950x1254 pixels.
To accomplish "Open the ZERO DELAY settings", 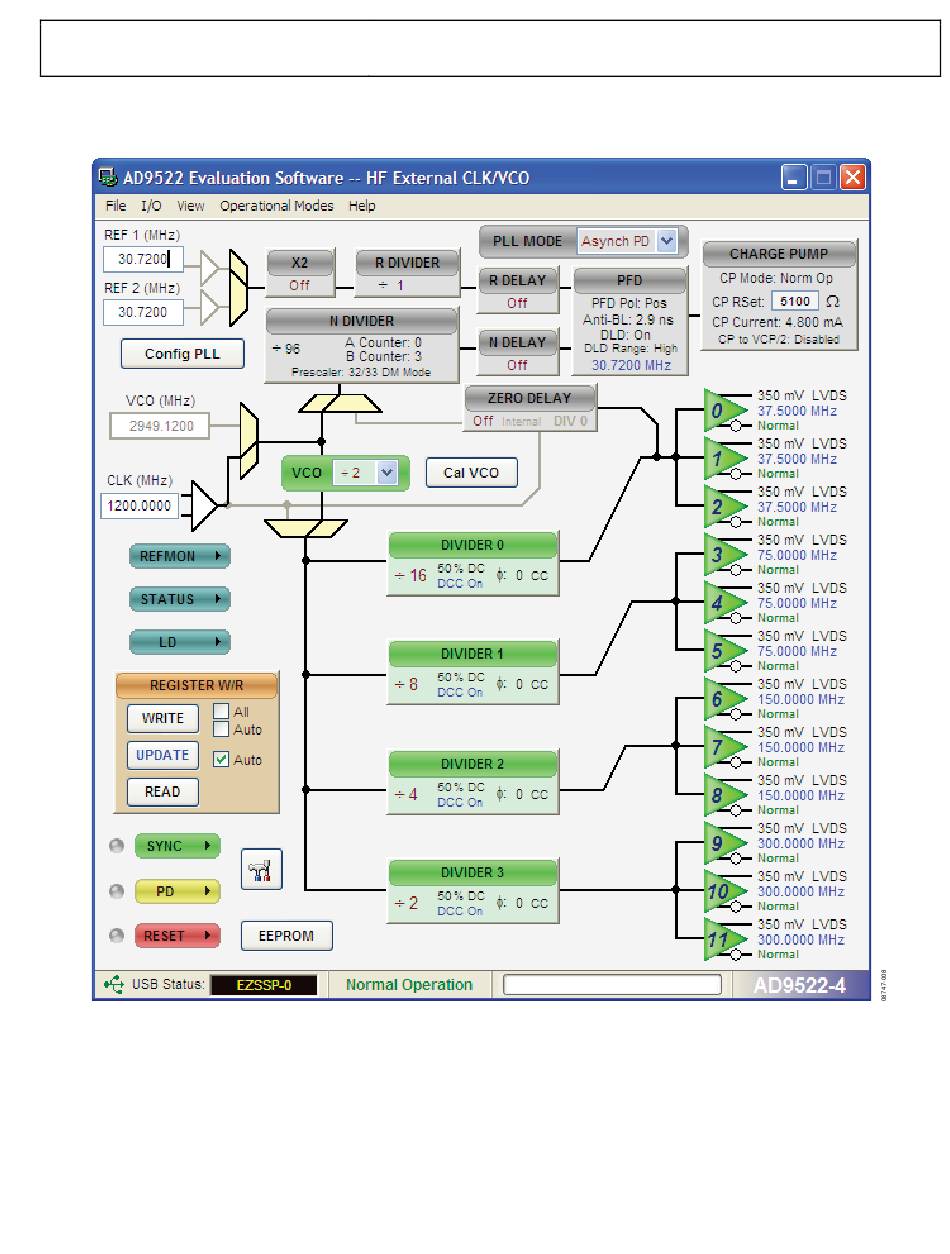I will [530, 409].
